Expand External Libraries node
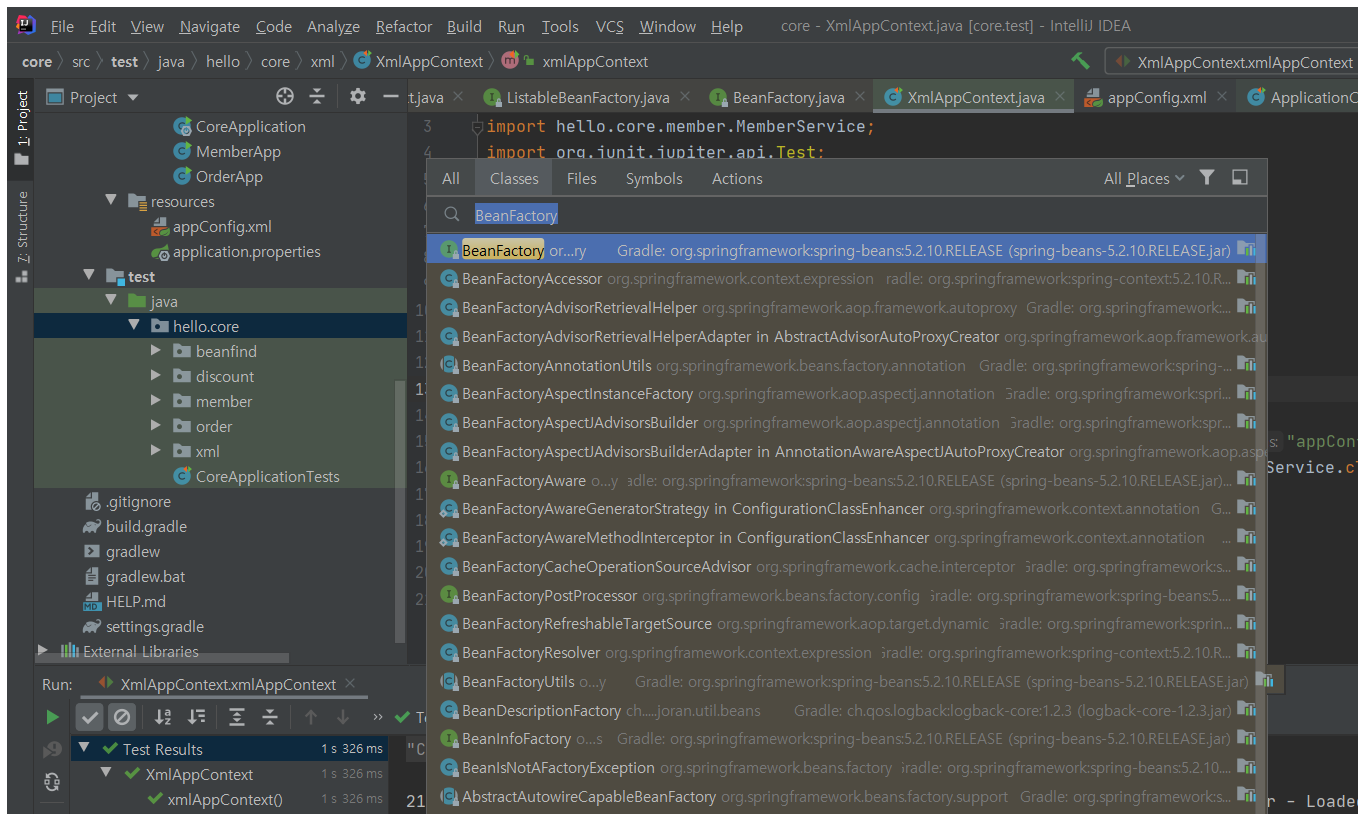Viewport: 1358px width, 814px height. click(x=43, y=650)
